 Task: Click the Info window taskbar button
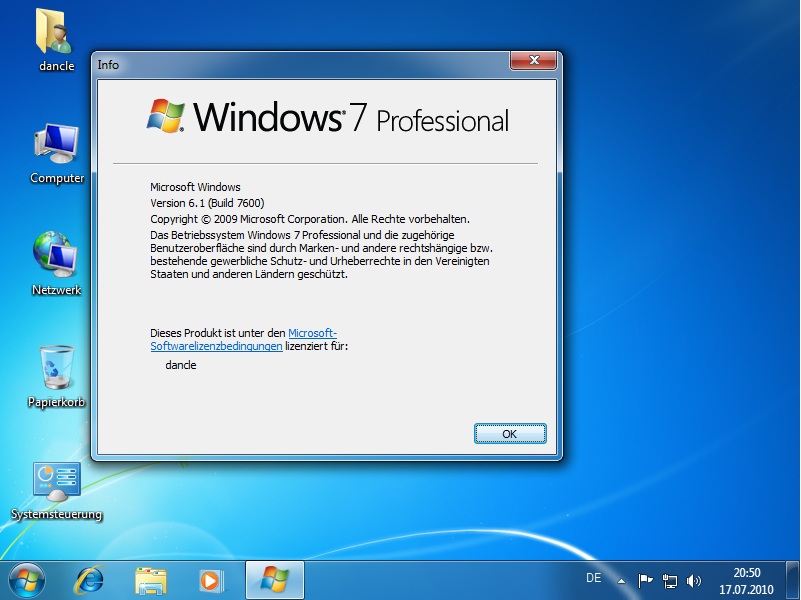[x=274, y=580]
